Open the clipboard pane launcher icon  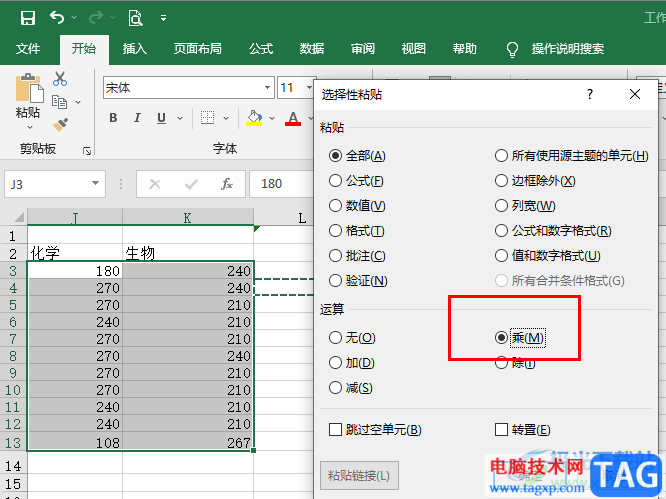(87, 151)
